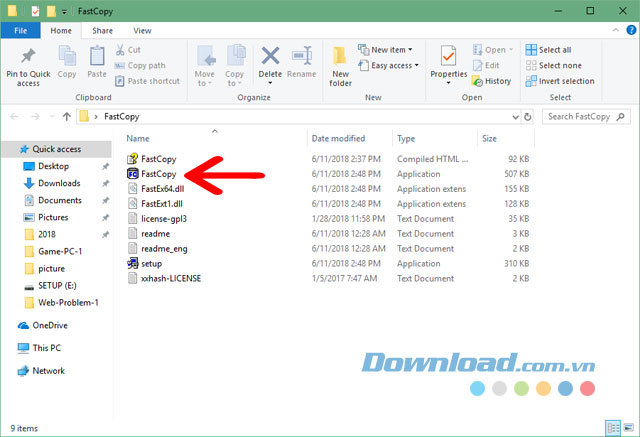Select the FastCopy application file
This screenshot has height=437, width=640.
tap(158, 174)
